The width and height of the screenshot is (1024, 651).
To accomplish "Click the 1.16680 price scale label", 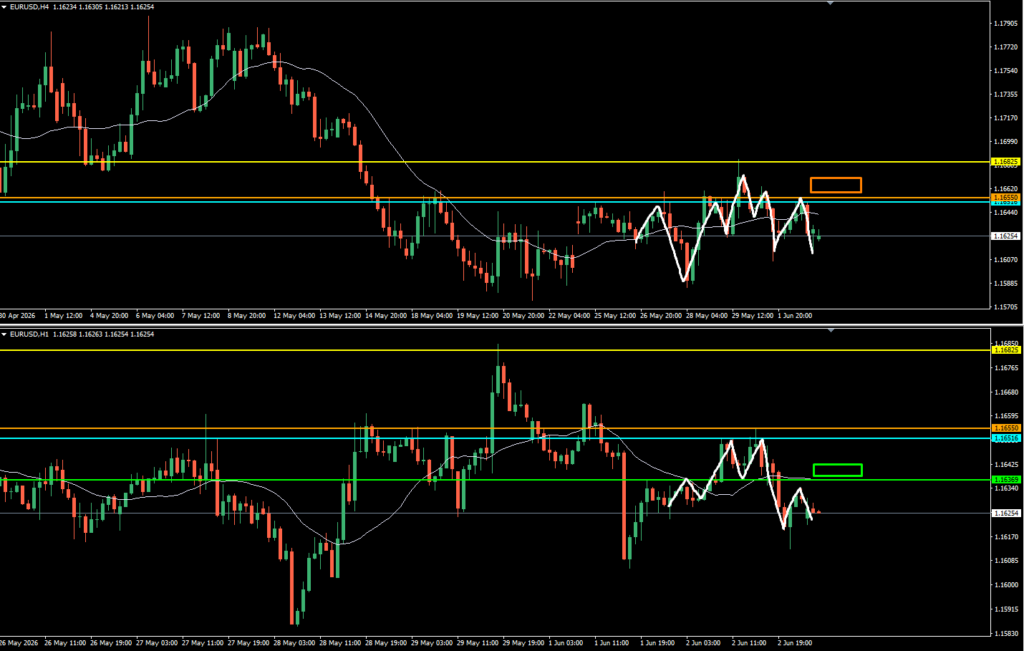I will point(1006,392).
